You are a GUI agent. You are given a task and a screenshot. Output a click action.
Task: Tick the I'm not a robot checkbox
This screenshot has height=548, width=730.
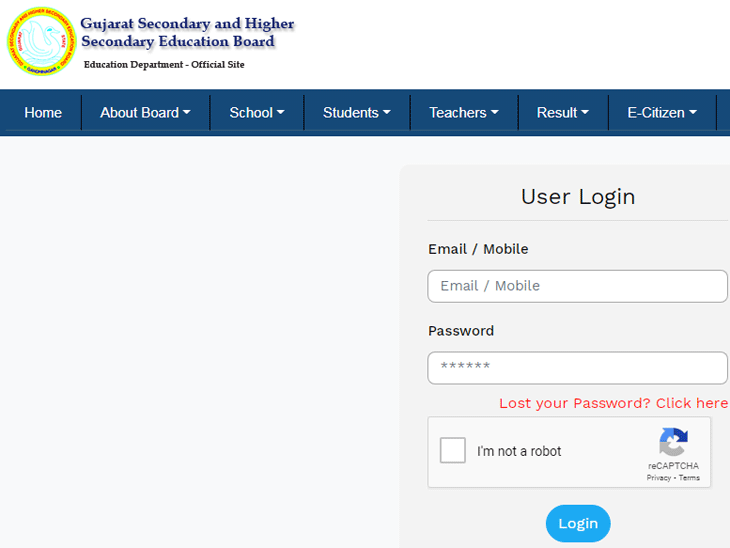[x=453, y=450]
